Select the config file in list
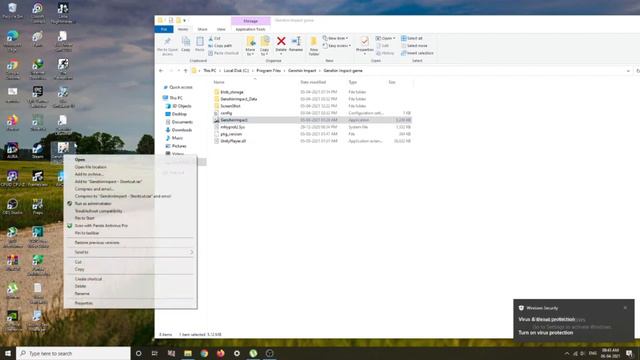The width and height of the screenshot is (640, 360). pos(226,113)
